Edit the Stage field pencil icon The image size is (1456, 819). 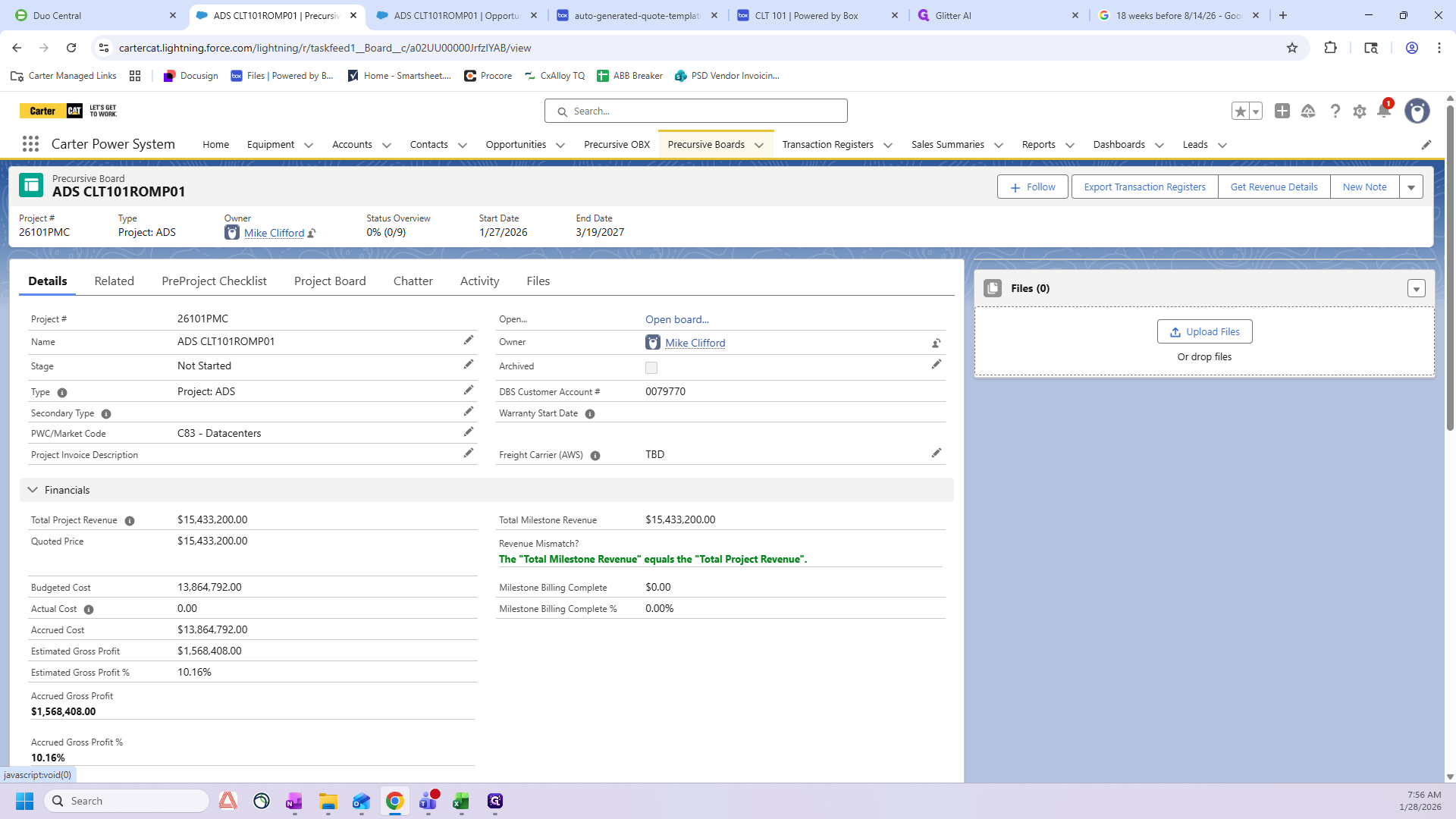click(x=468, y=365)
